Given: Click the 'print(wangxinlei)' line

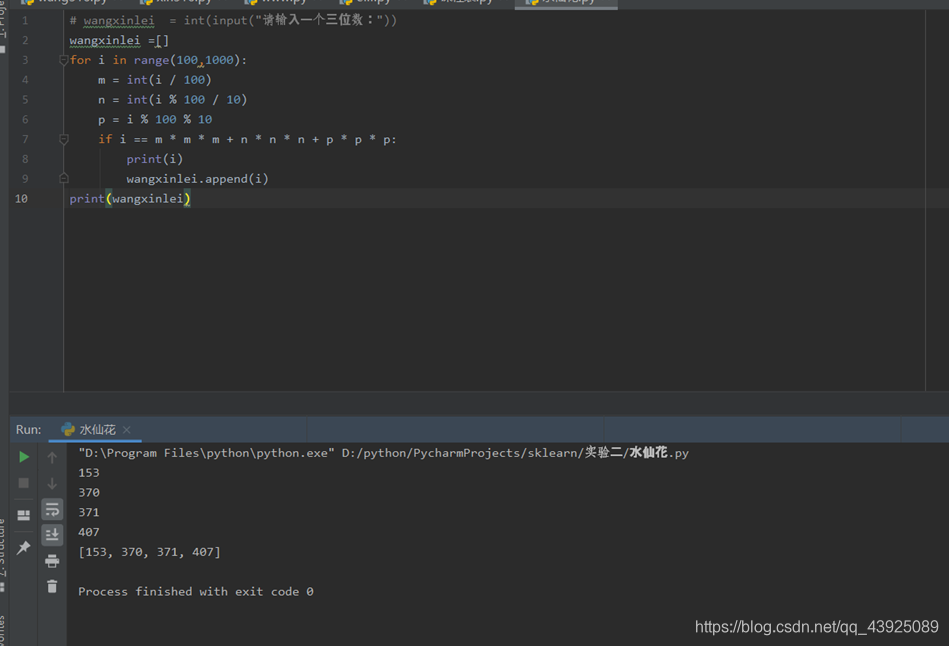Looking at the screenshot, I should click(x=130, y=199).
